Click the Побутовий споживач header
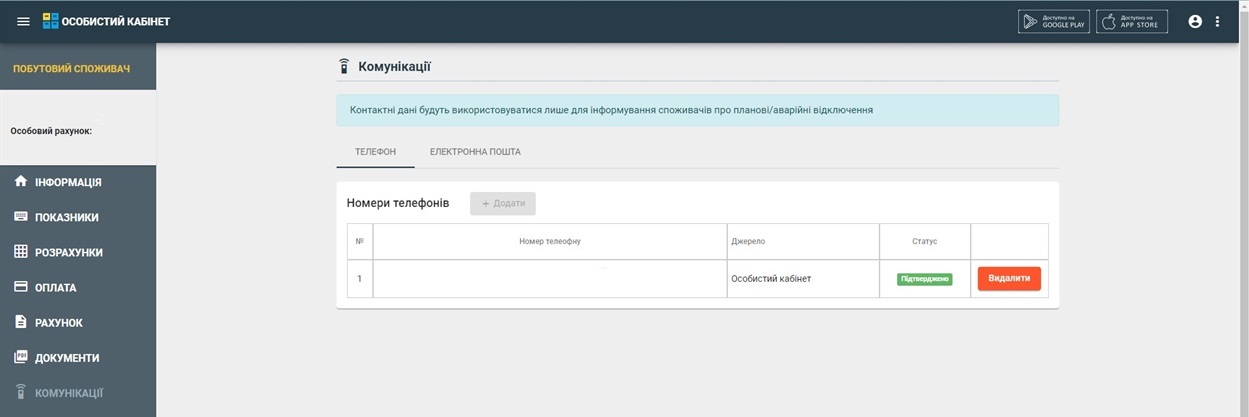 coord(71,69)
